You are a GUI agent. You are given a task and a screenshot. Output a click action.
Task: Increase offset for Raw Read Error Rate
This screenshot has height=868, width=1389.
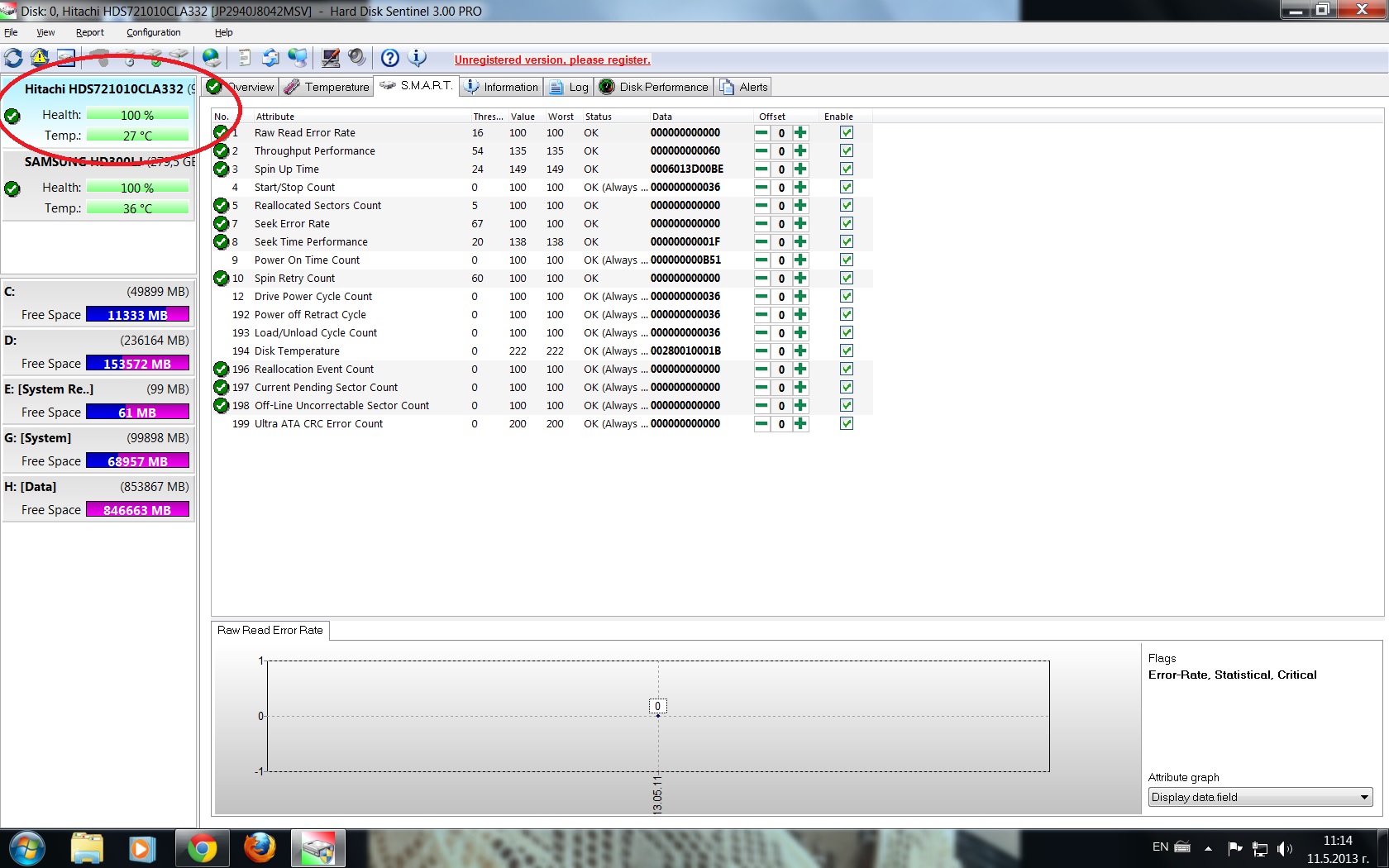(800, 133)
